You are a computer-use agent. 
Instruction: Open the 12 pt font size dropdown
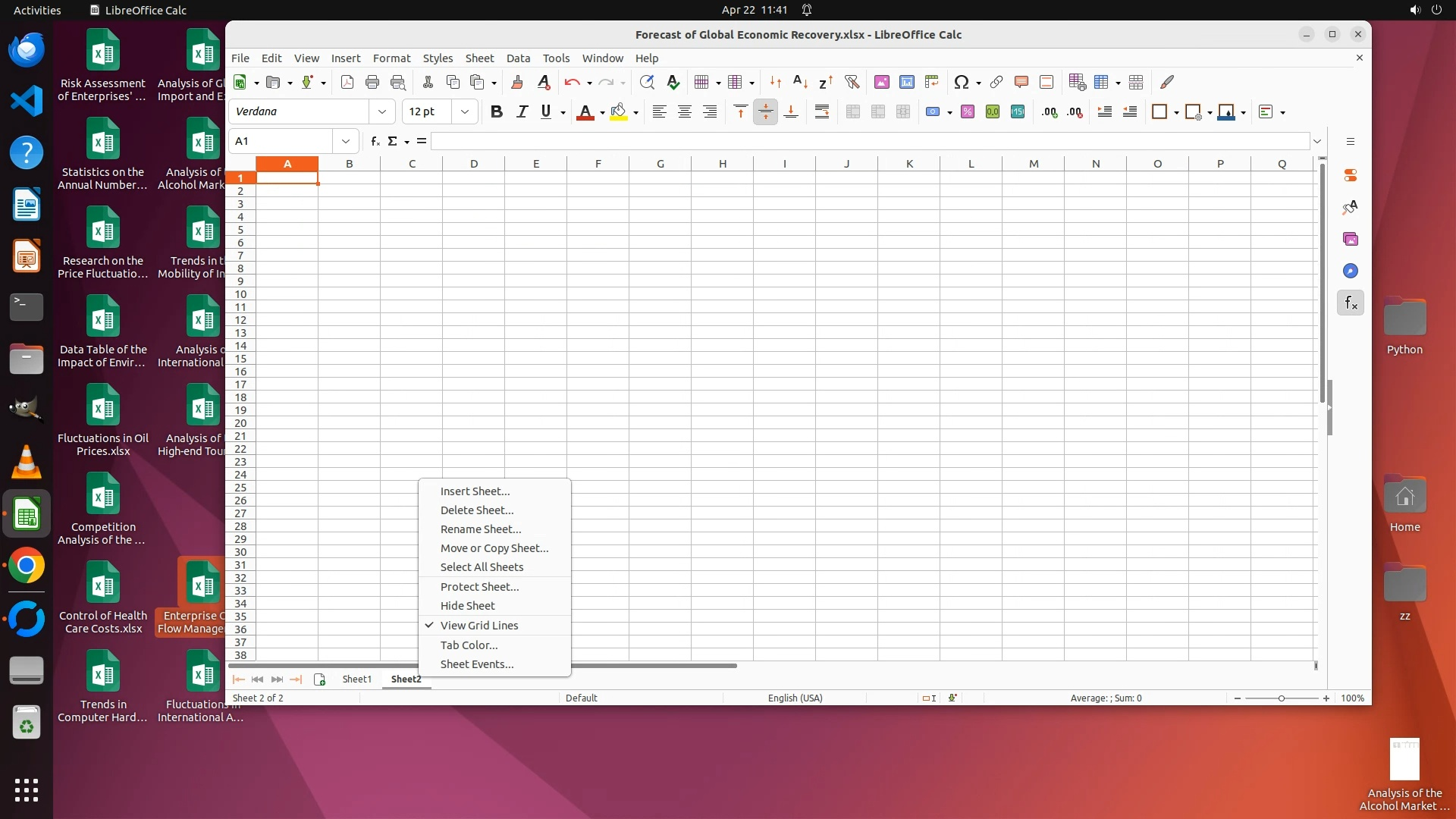[465, 112]
